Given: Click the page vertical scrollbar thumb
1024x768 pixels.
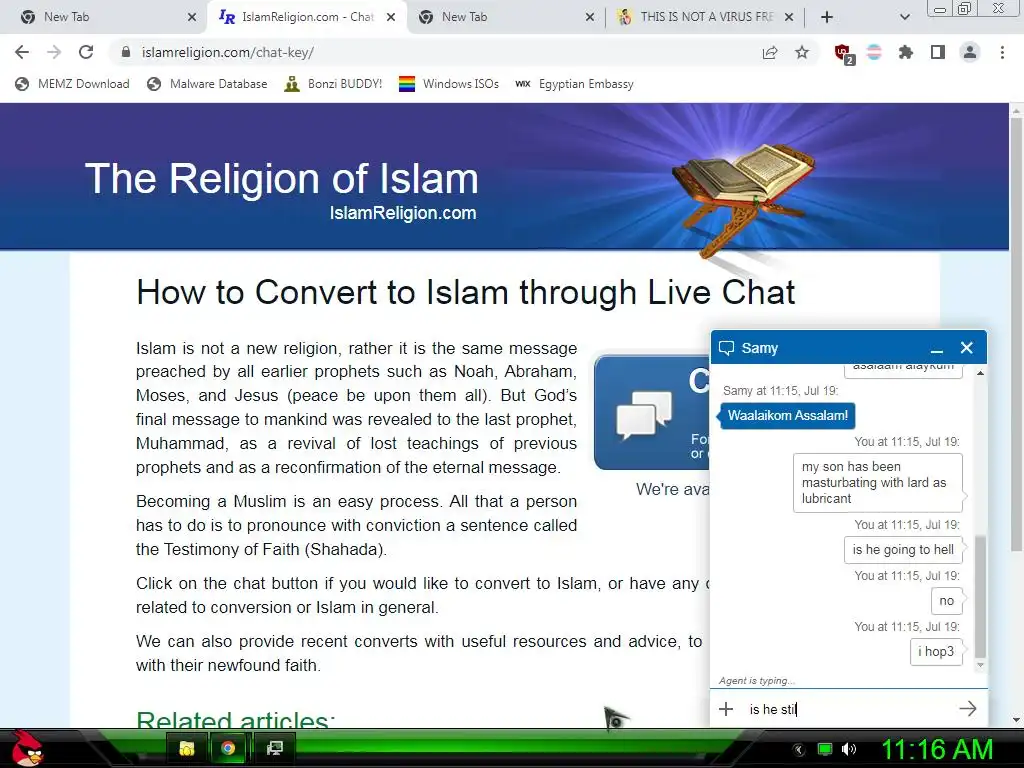Looking at the screenshot, I should pyautogui.click(x=1016, y=336).
